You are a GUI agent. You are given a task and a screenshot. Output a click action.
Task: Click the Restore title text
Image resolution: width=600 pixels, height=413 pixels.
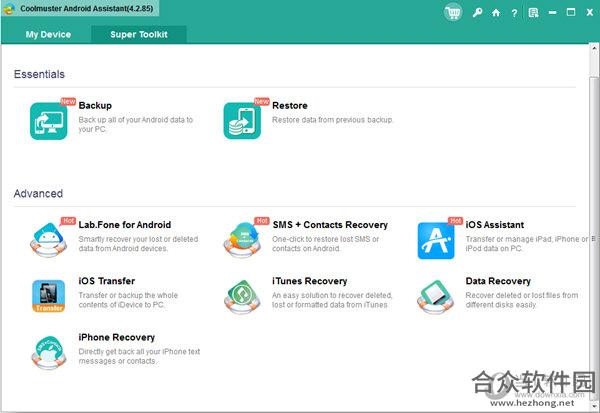coord(290,105)
